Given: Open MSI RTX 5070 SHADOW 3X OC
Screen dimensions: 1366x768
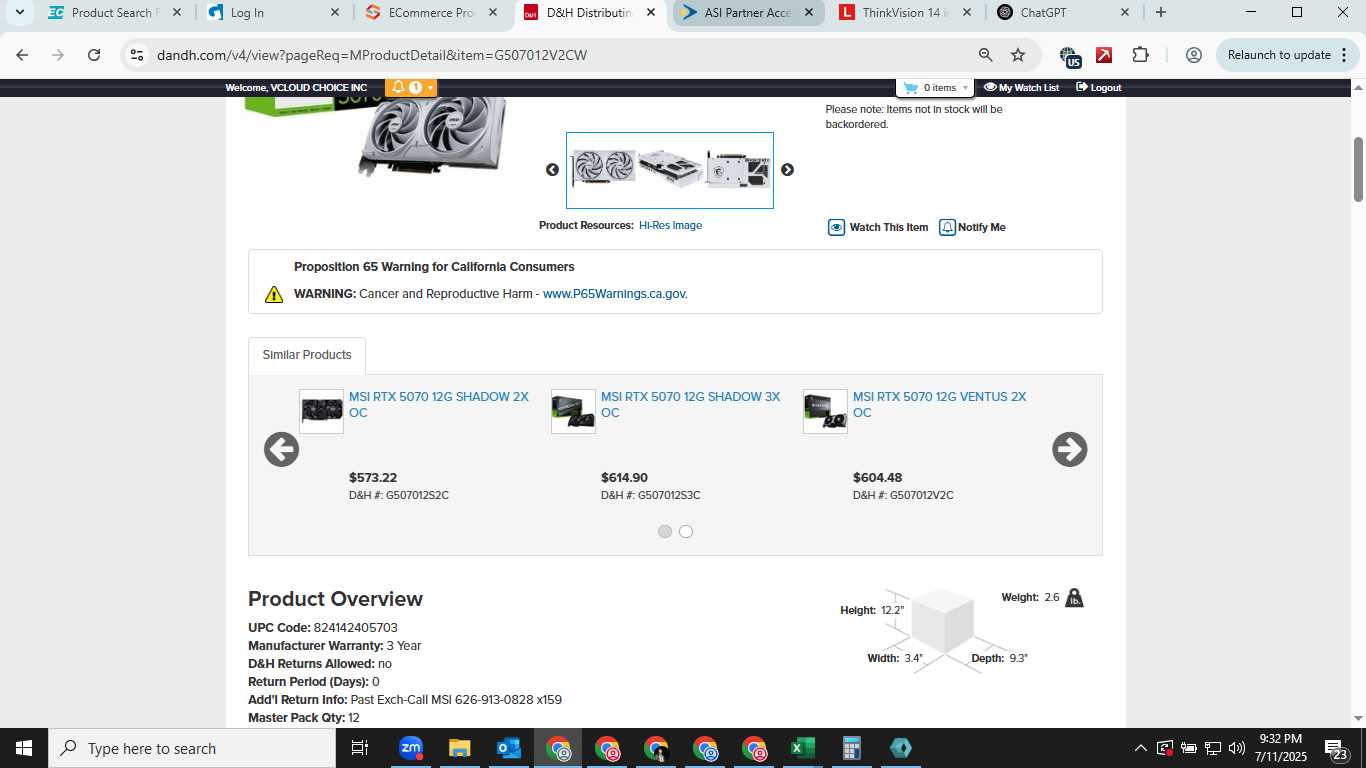Looking at the screenshot, I should tap(691, 405).
